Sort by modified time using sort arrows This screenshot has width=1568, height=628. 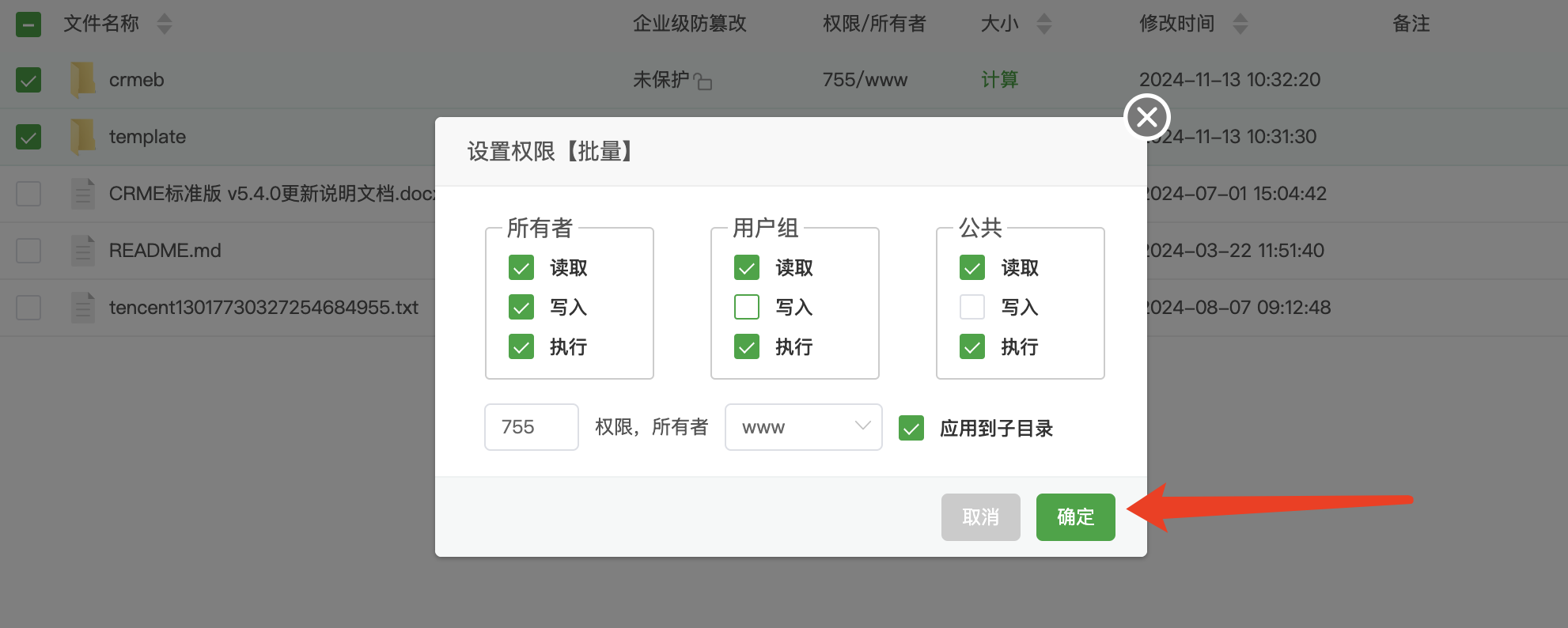coord(1240,24)
